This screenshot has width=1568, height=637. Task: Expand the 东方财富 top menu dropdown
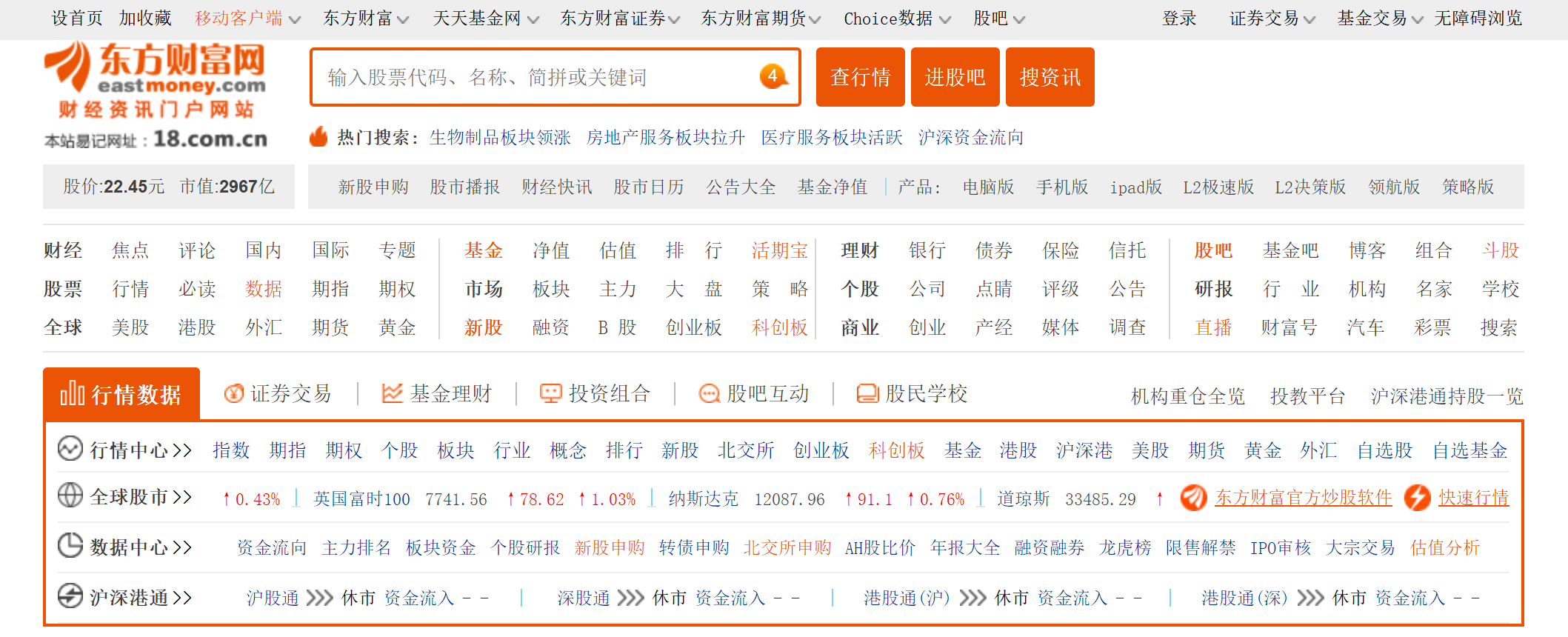pos(403,20)
